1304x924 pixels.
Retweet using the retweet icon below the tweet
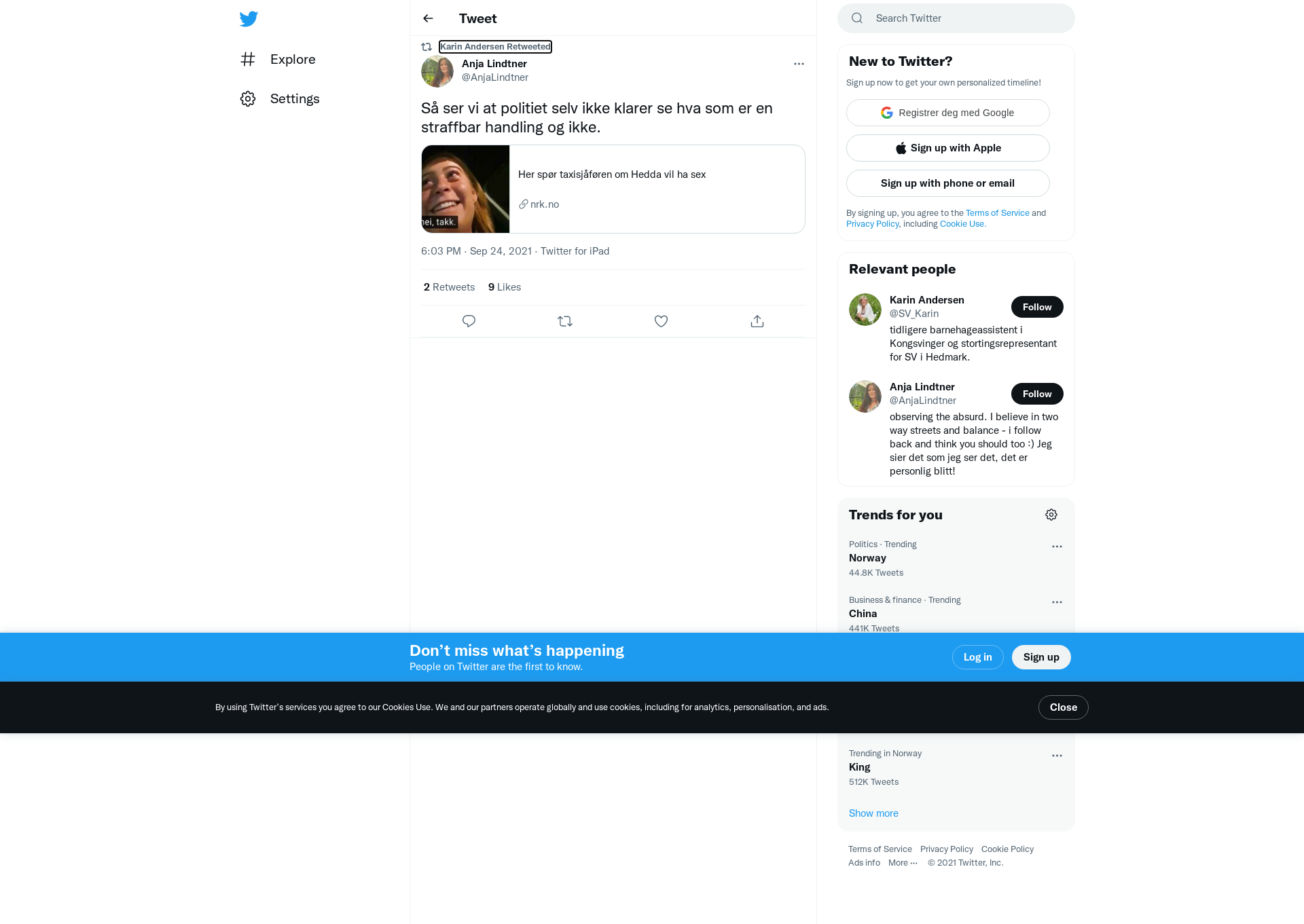click(565, 321)
